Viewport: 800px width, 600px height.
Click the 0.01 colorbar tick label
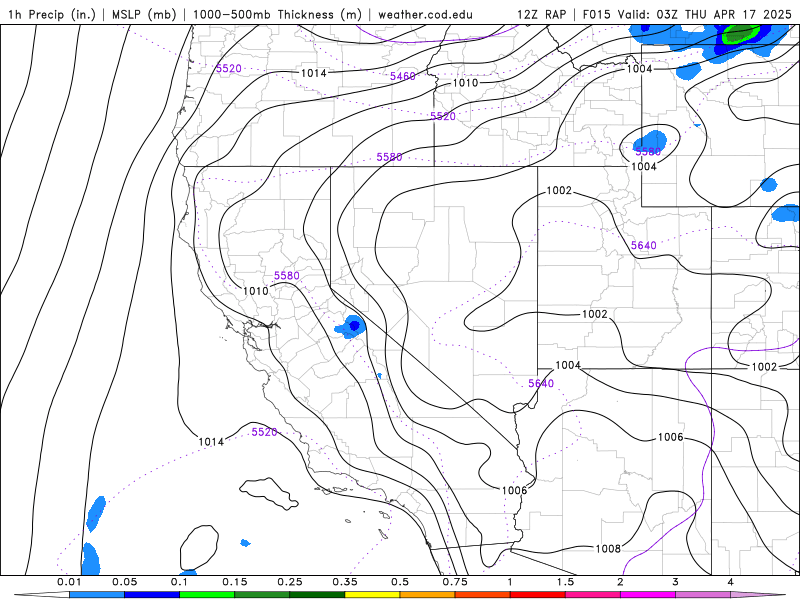point(69,582)
